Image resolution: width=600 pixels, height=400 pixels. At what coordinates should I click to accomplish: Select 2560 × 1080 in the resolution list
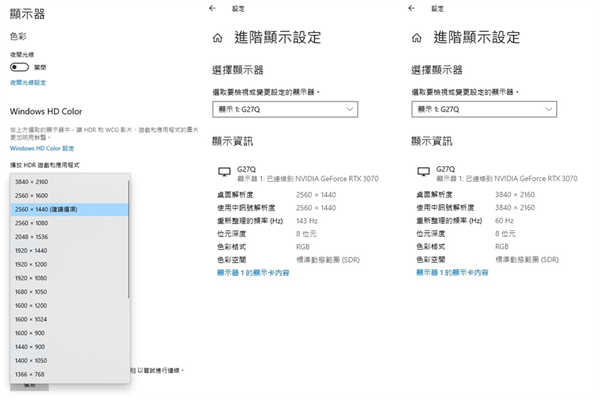70,223
